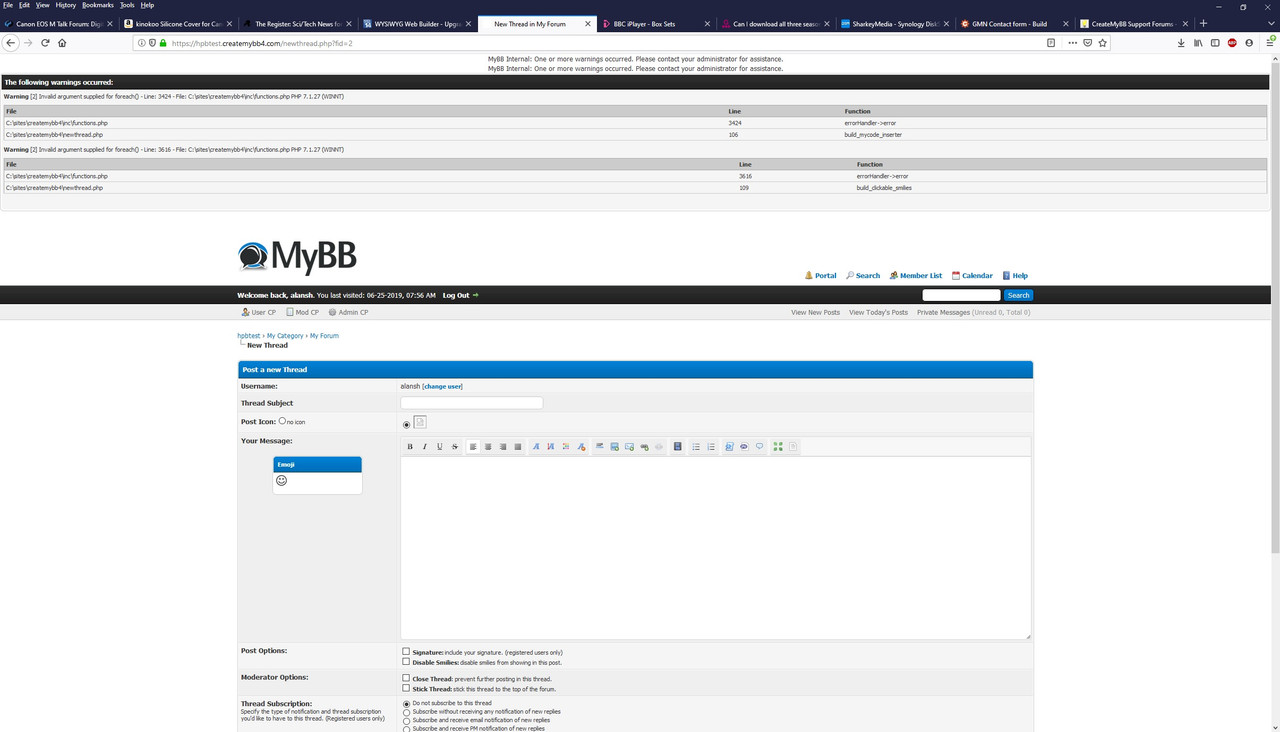Align message text left
1280x732 pixels.
(473, 446)
